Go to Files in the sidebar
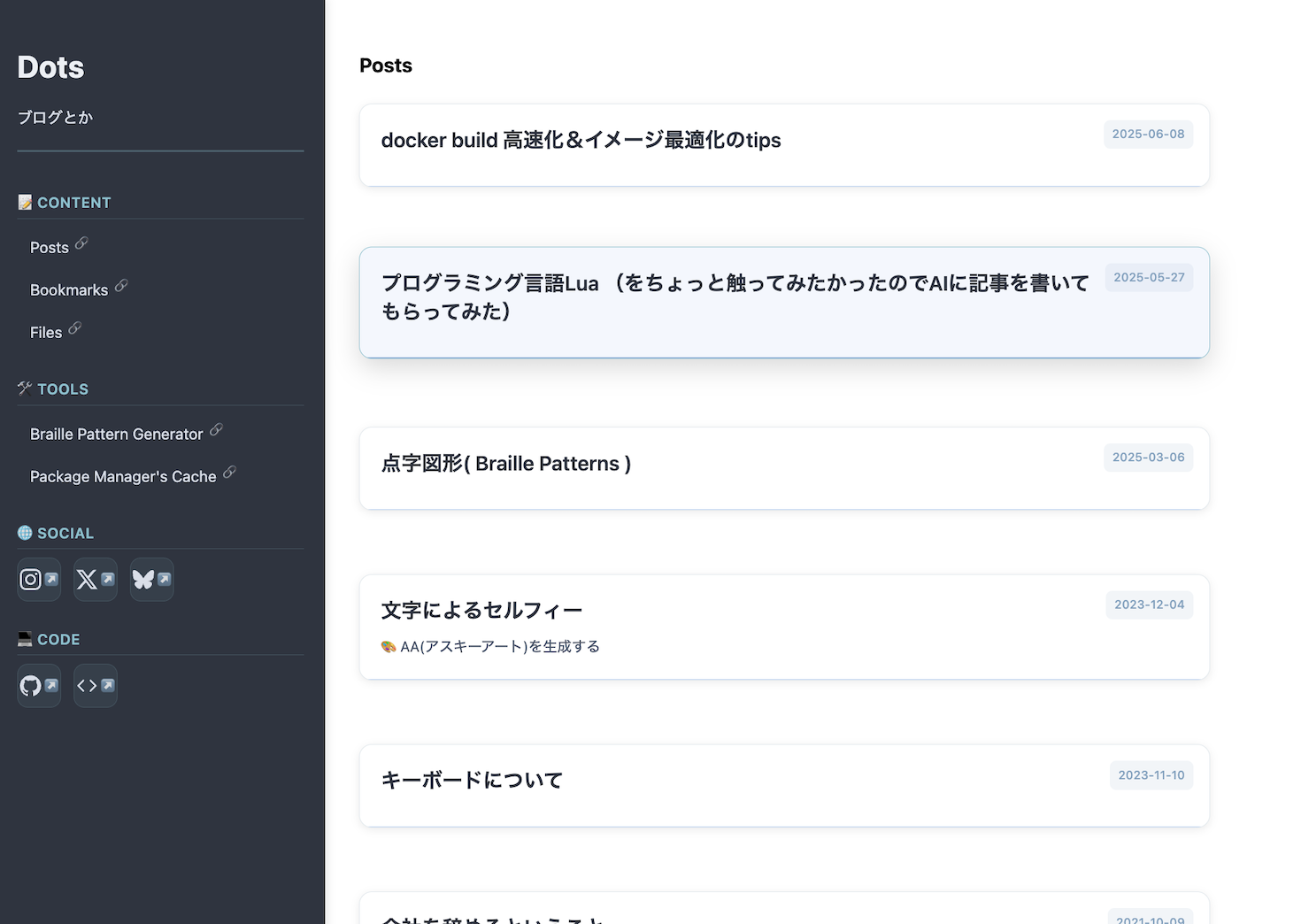The image size is (1301, 924). 46,333
